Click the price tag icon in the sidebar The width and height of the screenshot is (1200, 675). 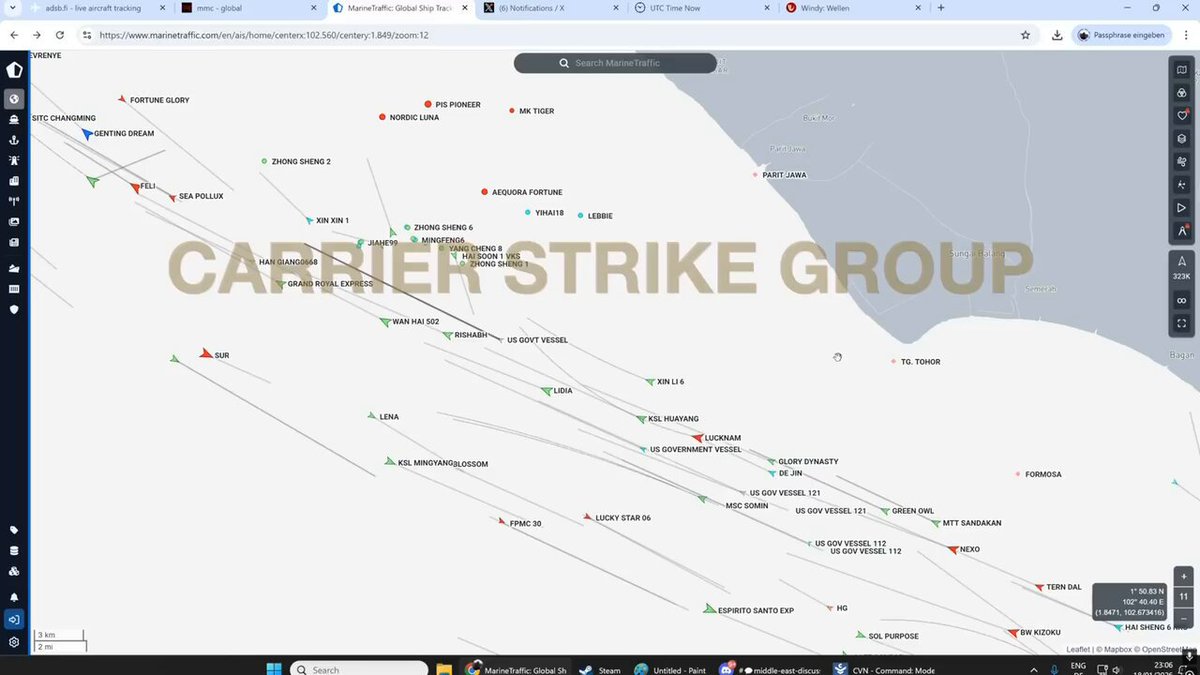click(x=14, y=530)
